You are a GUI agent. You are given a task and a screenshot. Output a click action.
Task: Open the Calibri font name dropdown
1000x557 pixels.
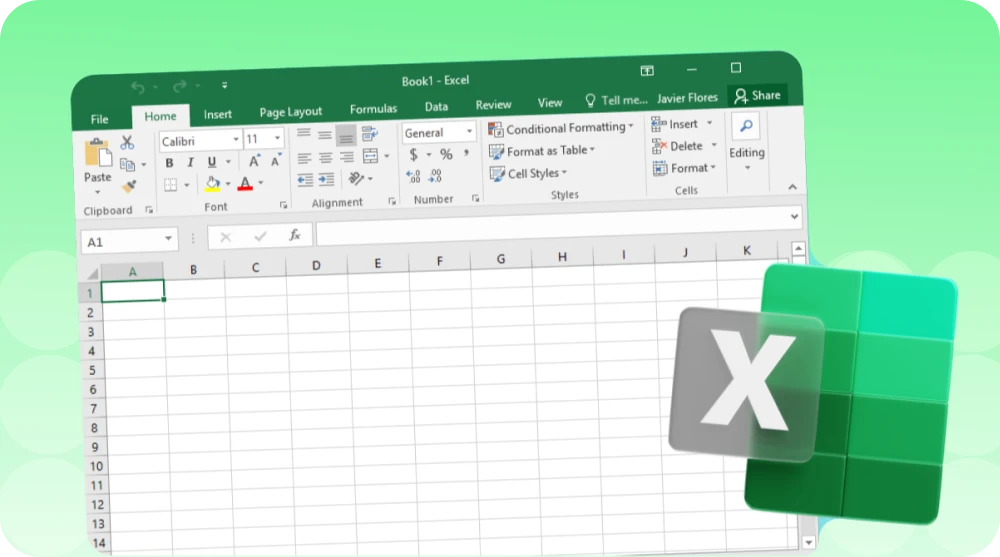pos(236,139)
